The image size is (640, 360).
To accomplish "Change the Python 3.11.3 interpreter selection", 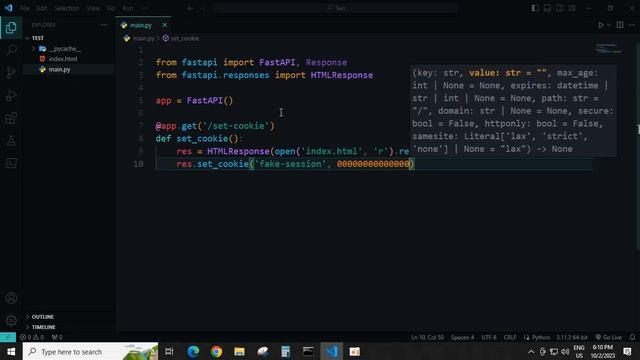I will tap(571, 337).
